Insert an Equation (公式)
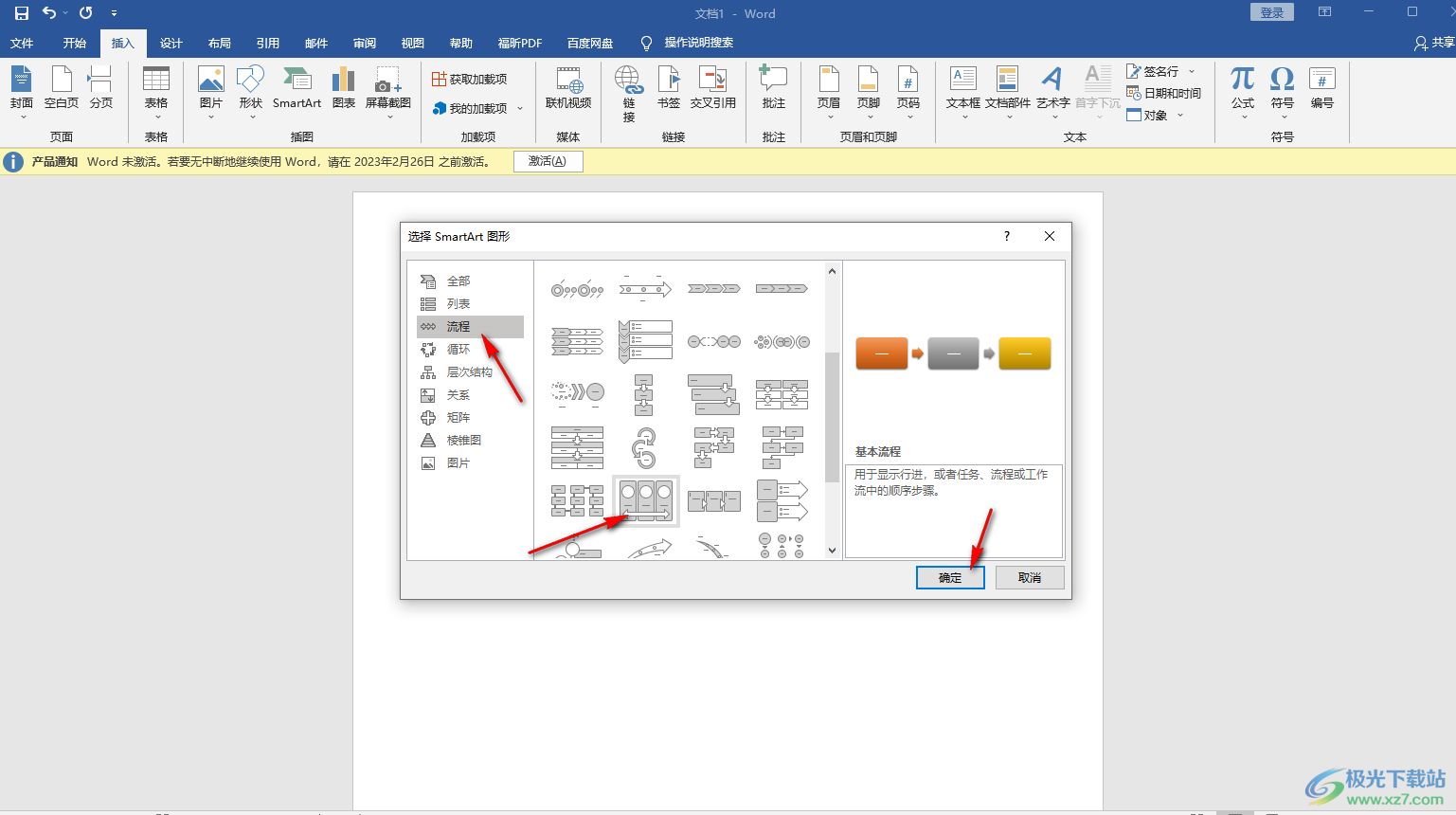This screenshot has height=815, width=1456. point(1243,92)
